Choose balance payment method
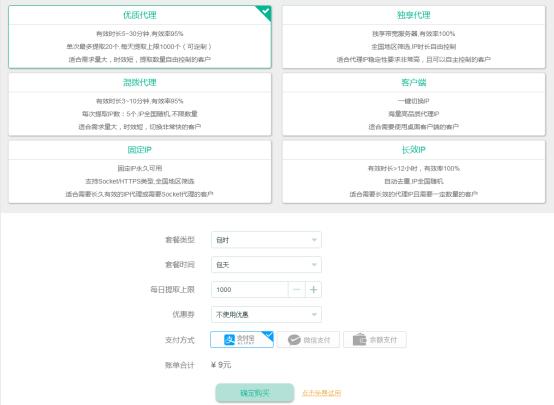 (375, 340)
